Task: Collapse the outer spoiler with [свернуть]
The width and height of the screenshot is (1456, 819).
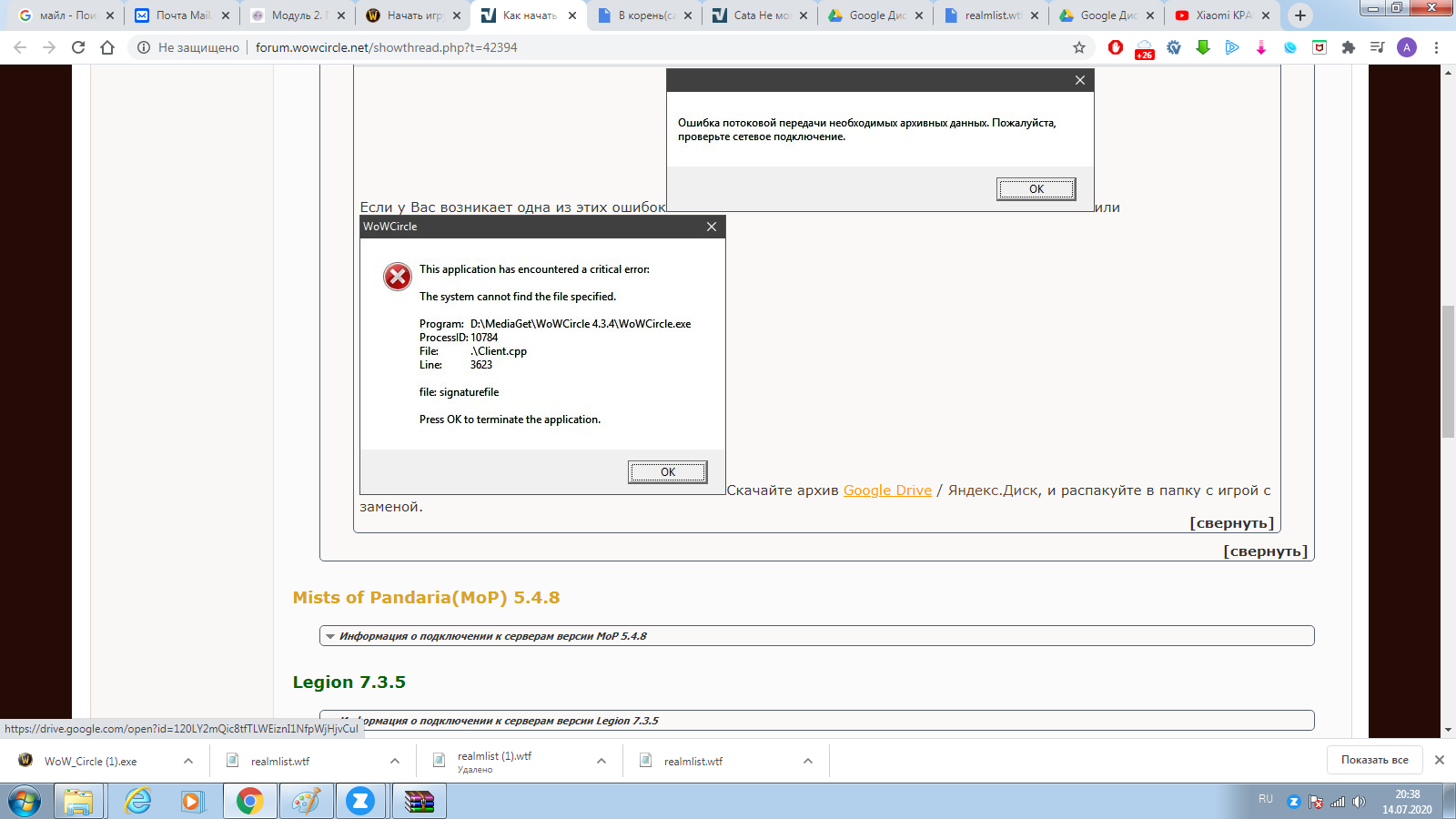Action: 1265,551
